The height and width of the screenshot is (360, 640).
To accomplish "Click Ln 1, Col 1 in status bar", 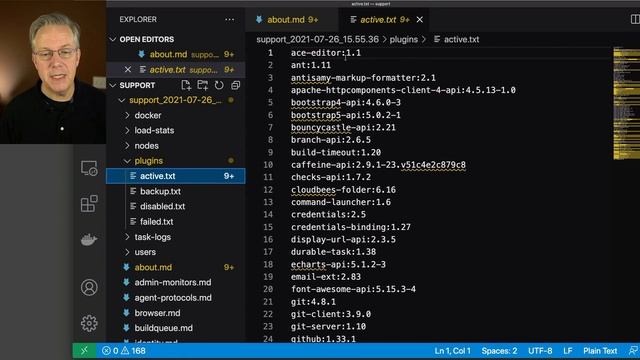I will coord(452,351).
